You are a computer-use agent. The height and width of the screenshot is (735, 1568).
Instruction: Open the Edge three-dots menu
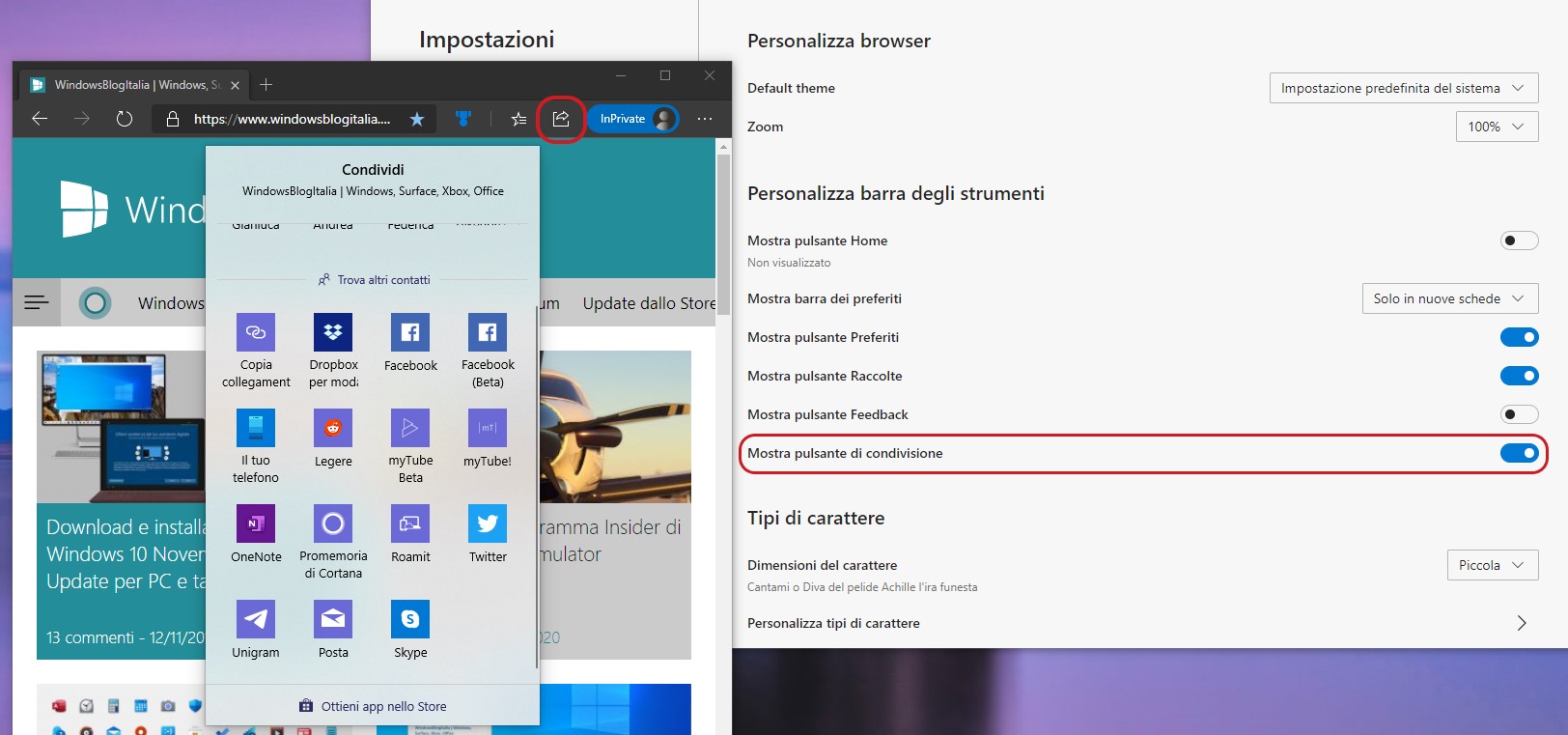[705, 119]
